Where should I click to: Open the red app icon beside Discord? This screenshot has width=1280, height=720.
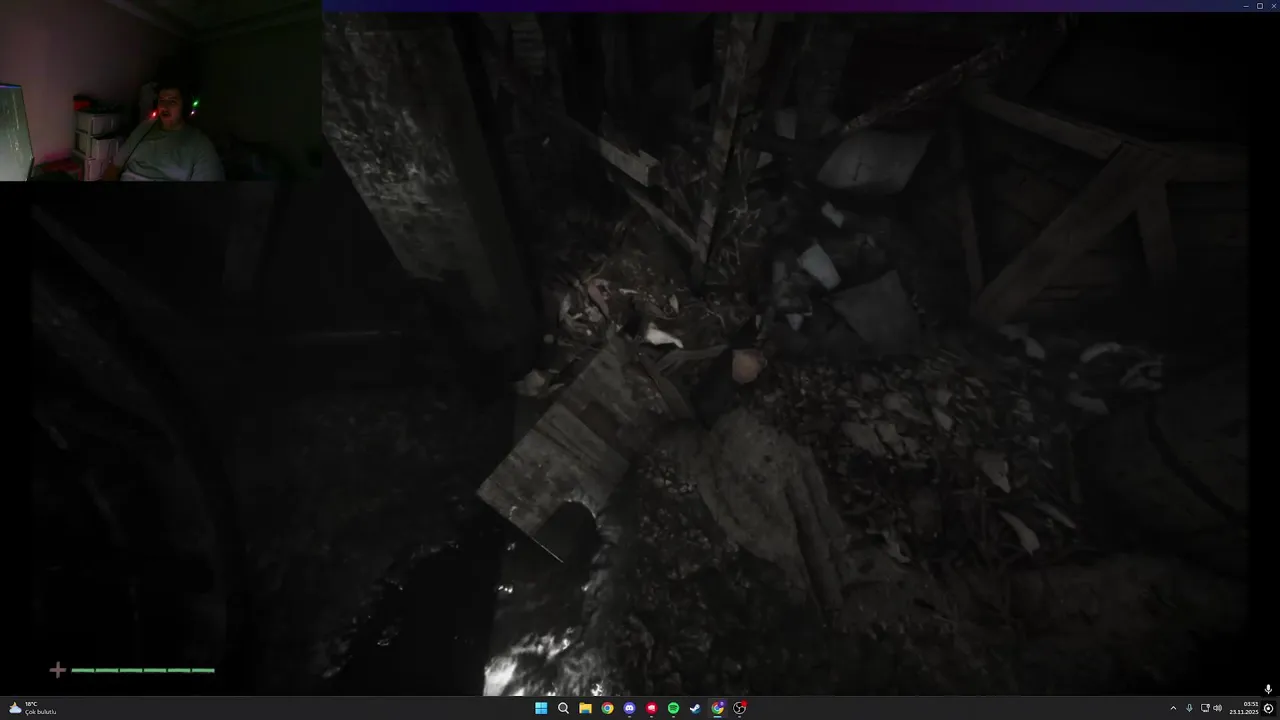[x=651, y=708]
